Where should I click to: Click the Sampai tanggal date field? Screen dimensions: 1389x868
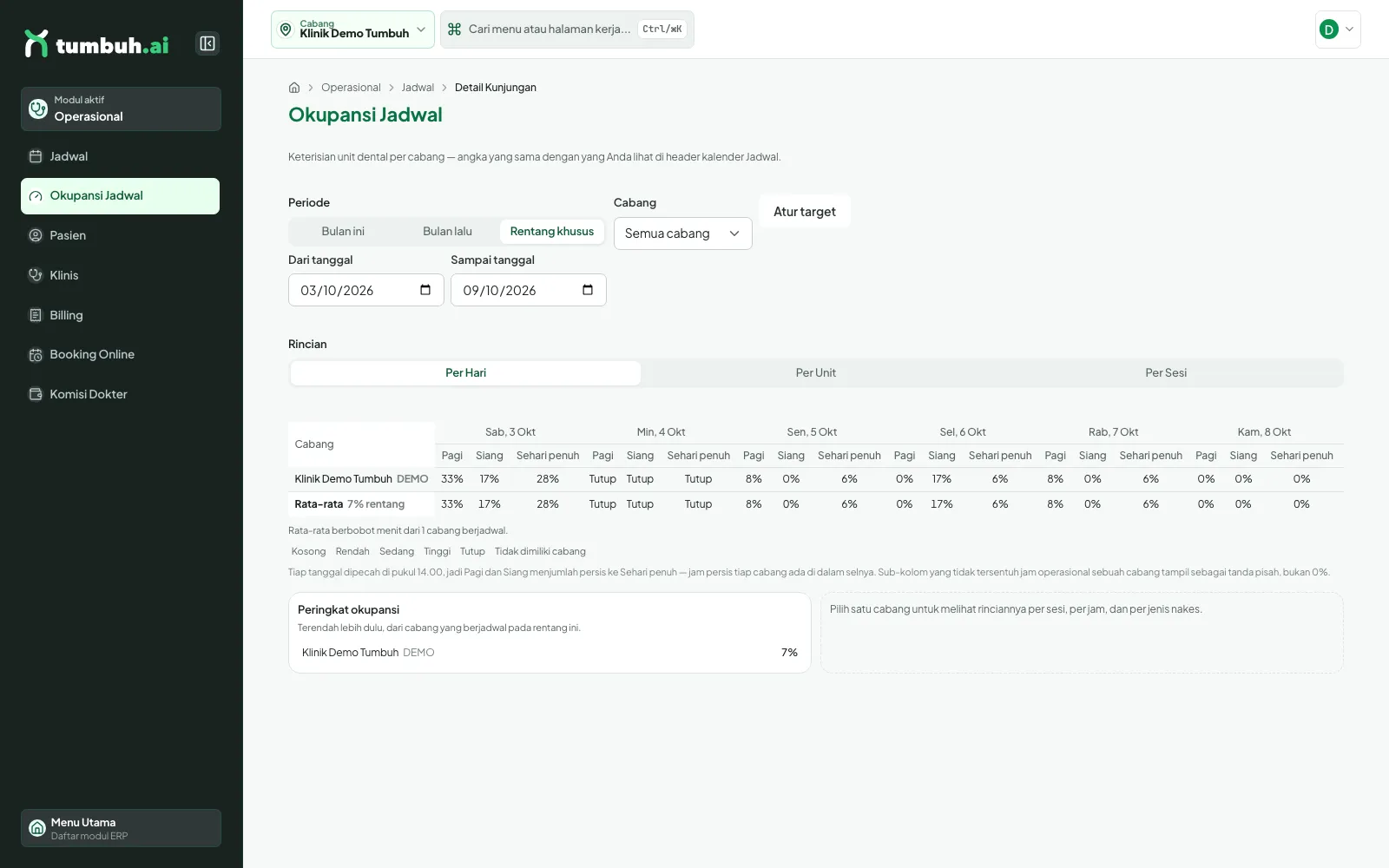[529, 290]
